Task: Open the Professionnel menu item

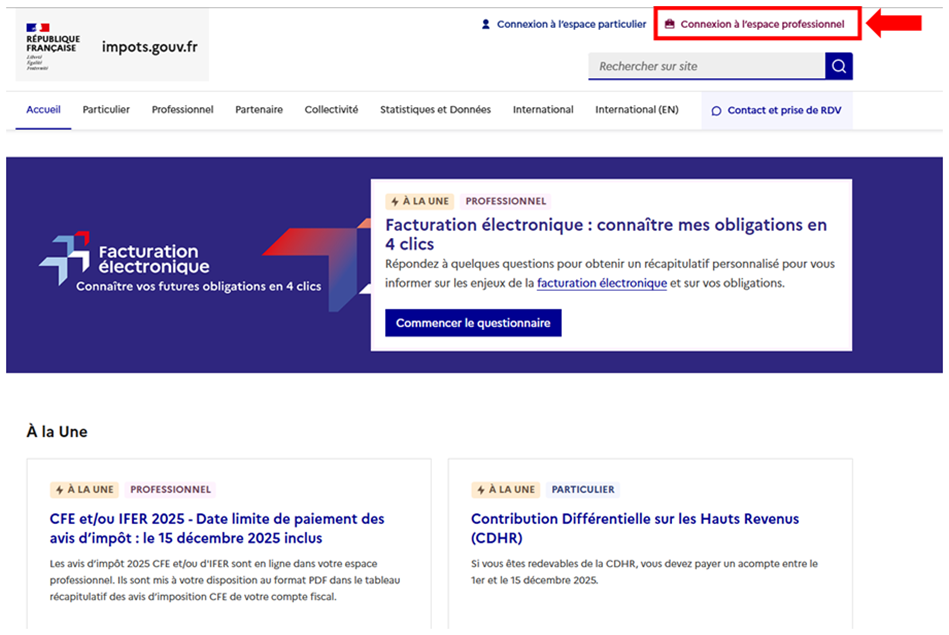Action: point(182,110)
